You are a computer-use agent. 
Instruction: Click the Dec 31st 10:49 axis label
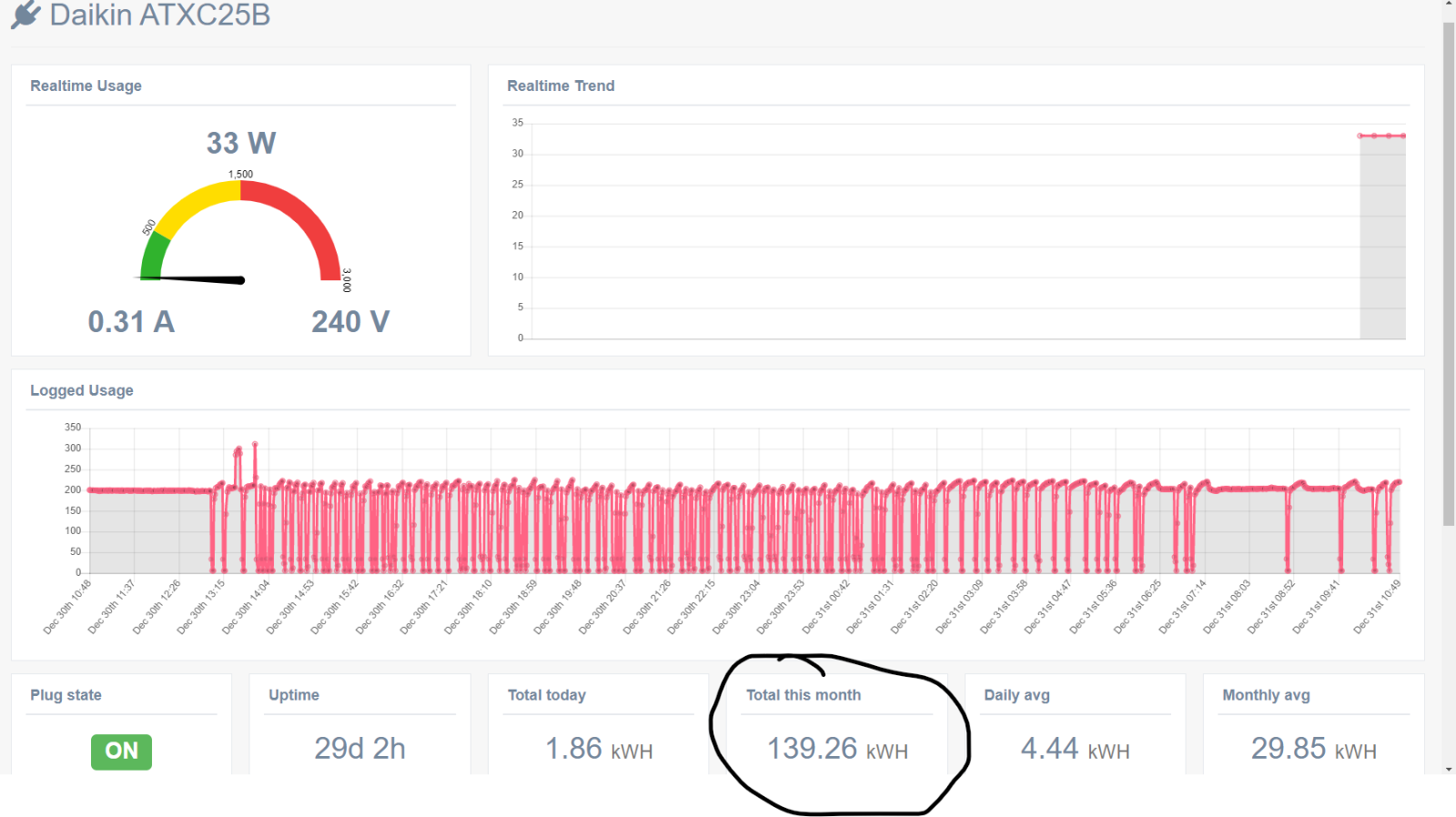1377,607
